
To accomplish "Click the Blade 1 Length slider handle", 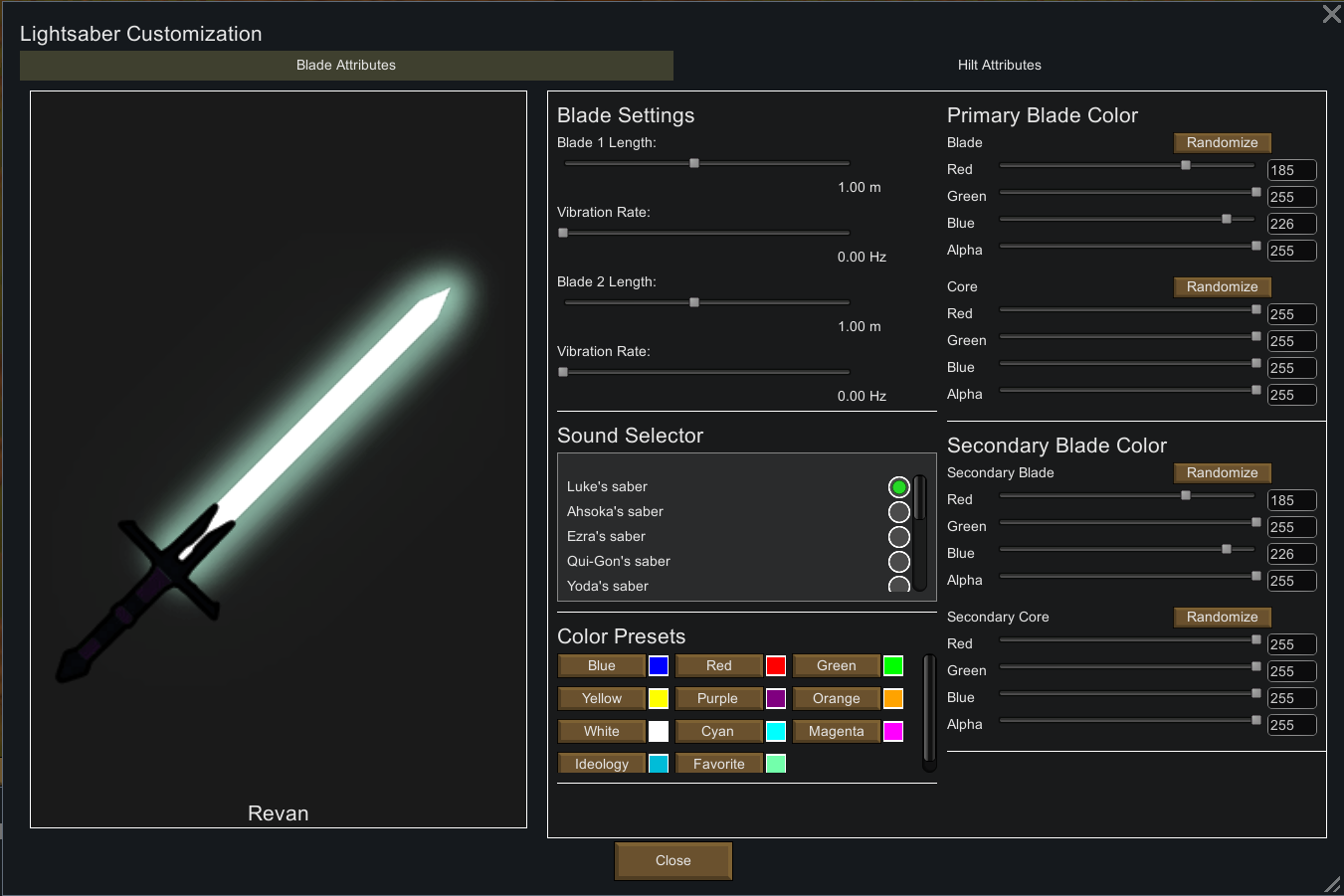I will pyautogui.click(x=694, y=163).
